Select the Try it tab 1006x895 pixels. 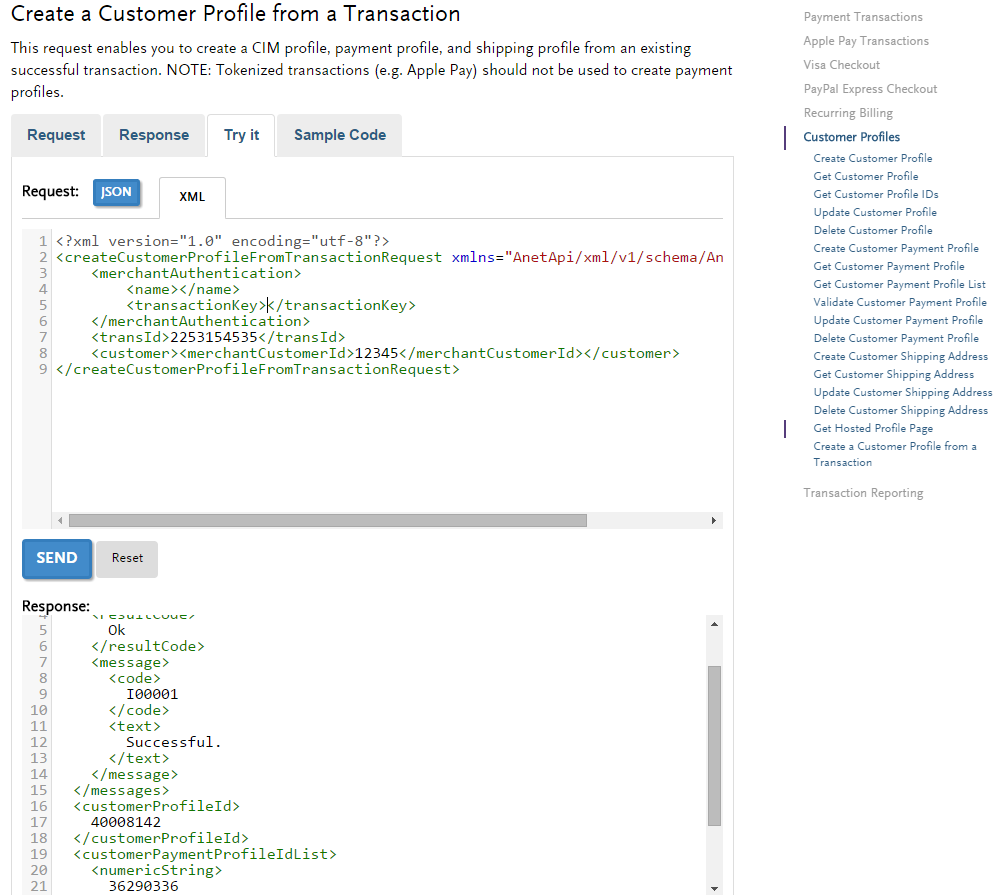point(241,135)
